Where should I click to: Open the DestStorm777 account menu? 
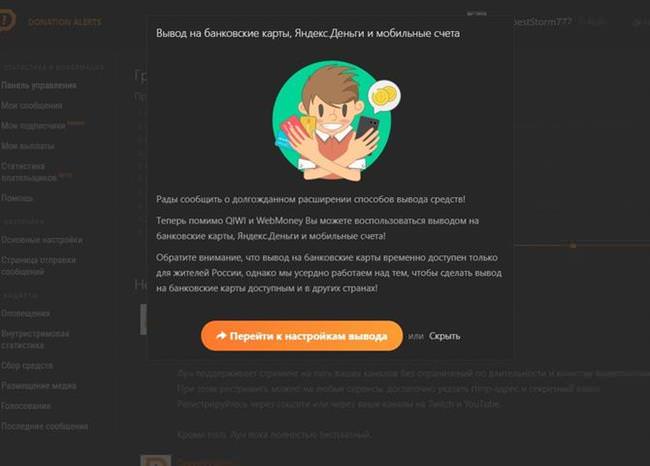[542, 22]
